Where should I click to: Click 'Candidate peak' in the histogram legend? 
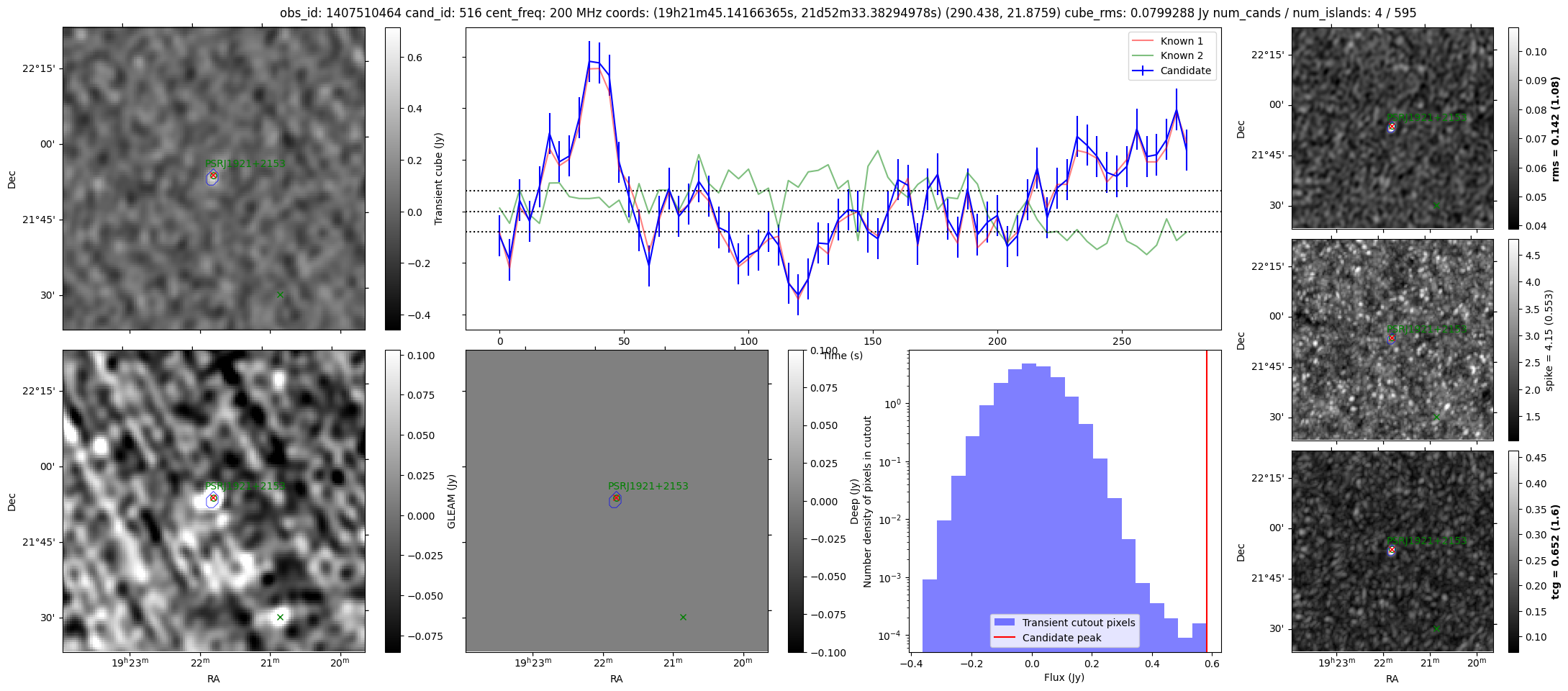[1061, 638]
